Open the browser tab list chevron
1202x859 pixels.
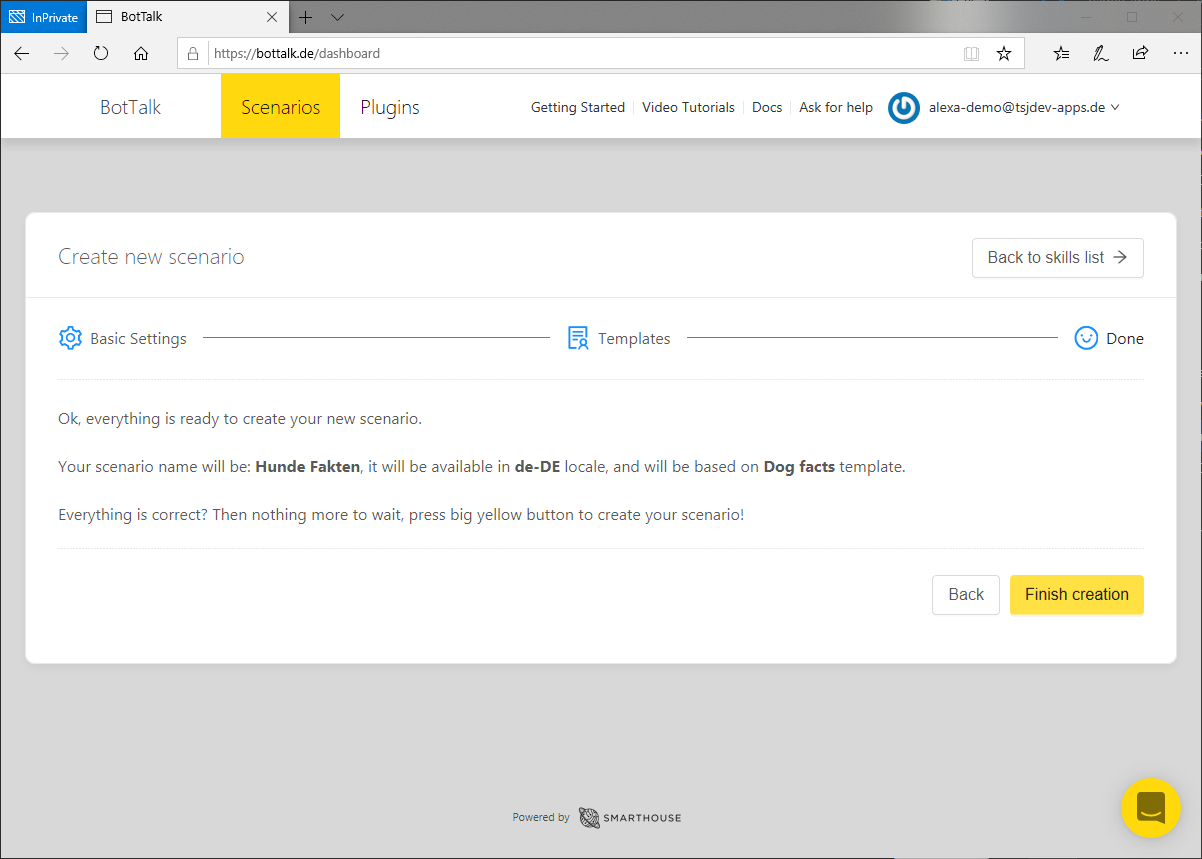coord(337,17)
